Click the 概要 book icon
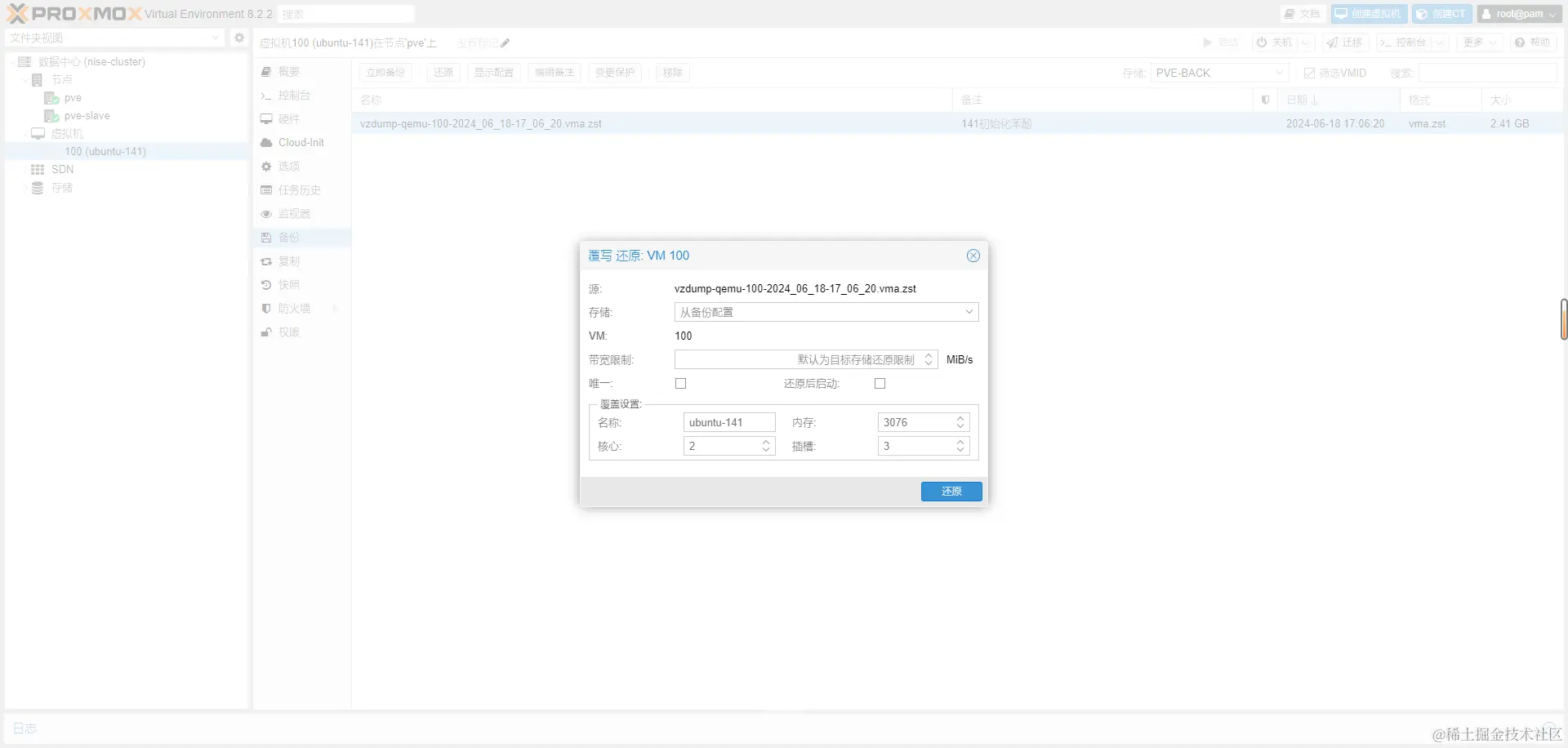The width and height of the screenshot is (1568, 748). point(266,72)
